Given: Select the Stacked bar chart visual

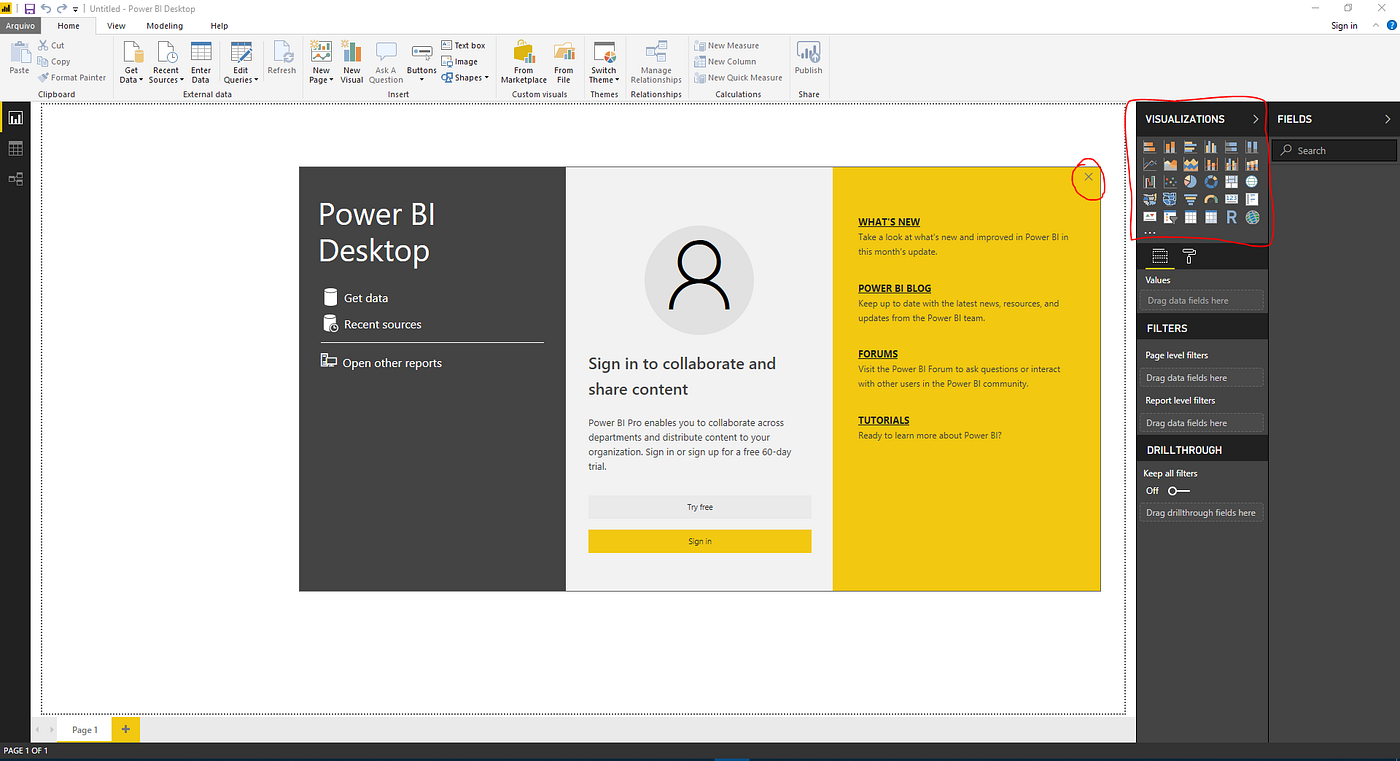Looking at the screenshot, I should click(x=1150, y=146).
